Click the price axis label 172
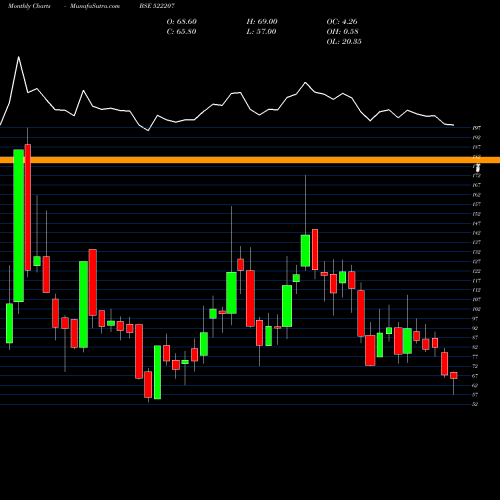Image resolution: width=500 pixels, height=500 pixels. coord(477,176)
